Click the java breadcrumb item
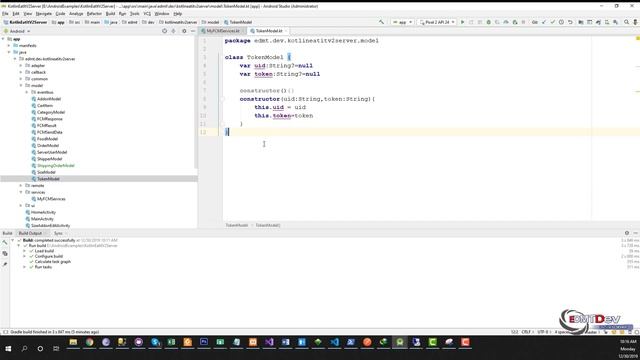Screen dimensions: 640x360 click(x=111, y=22)
